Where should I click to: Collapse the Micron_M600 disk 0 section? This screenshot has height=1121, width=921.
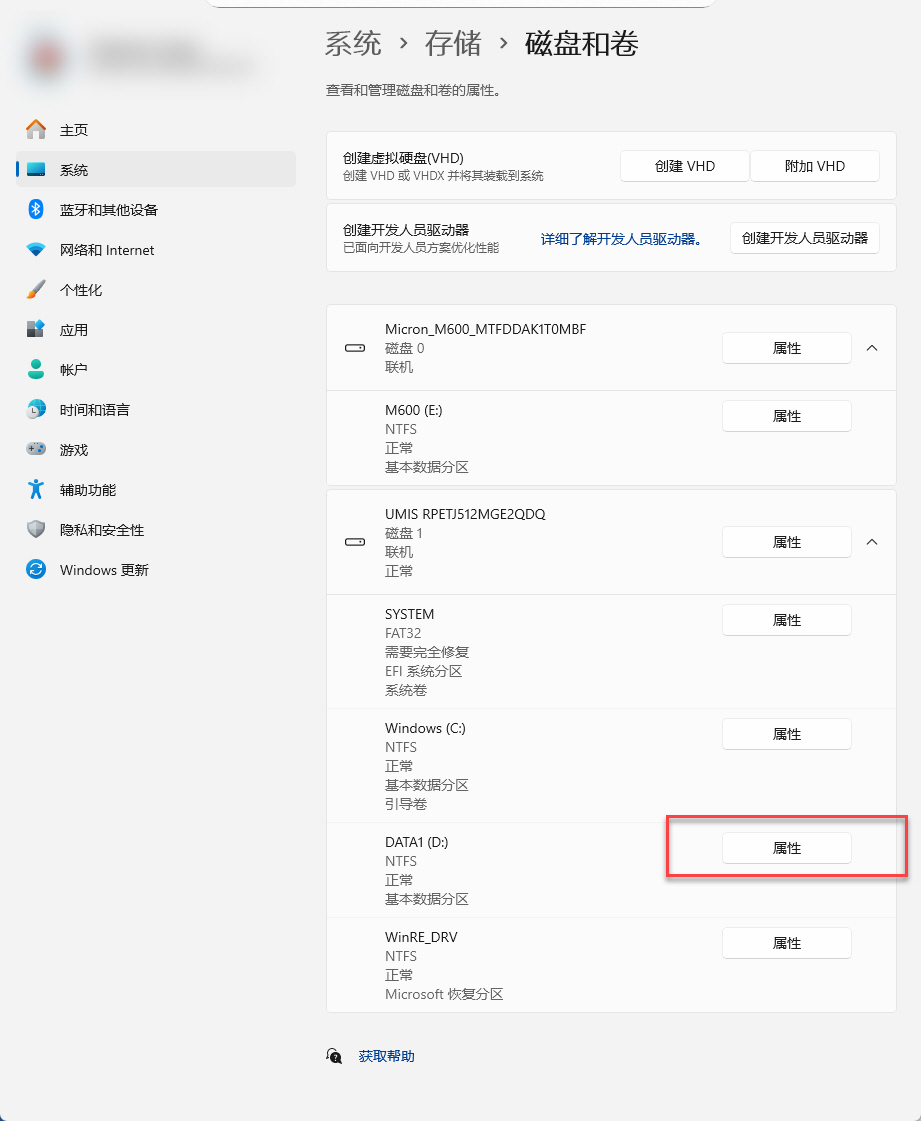point(871,348)
